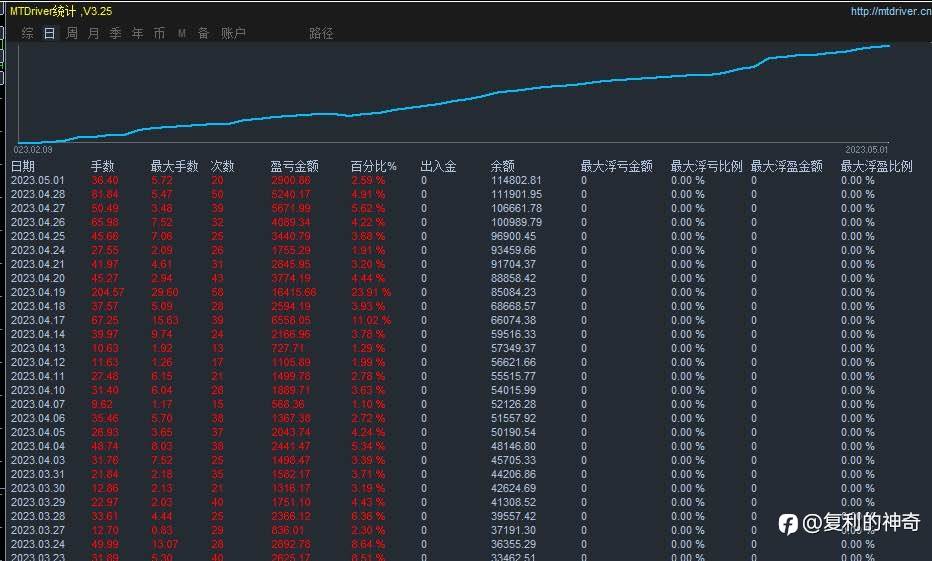Screen dimensions: 932x561
Task: Open the 季 quarterly tab
Action: coord(115,33)
